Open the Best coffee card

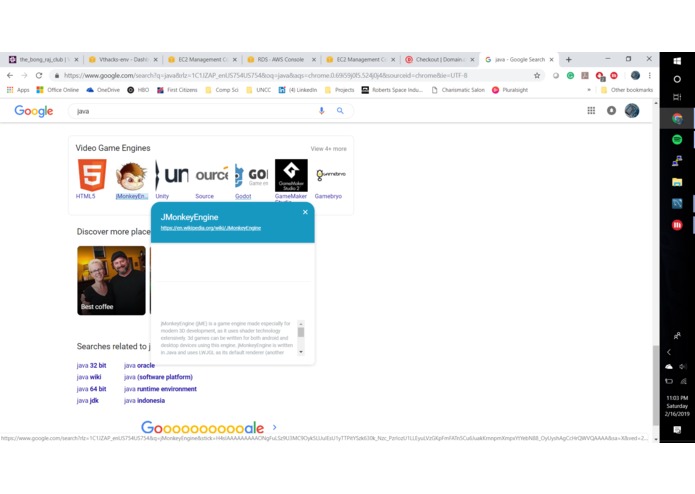coord(111,280)
